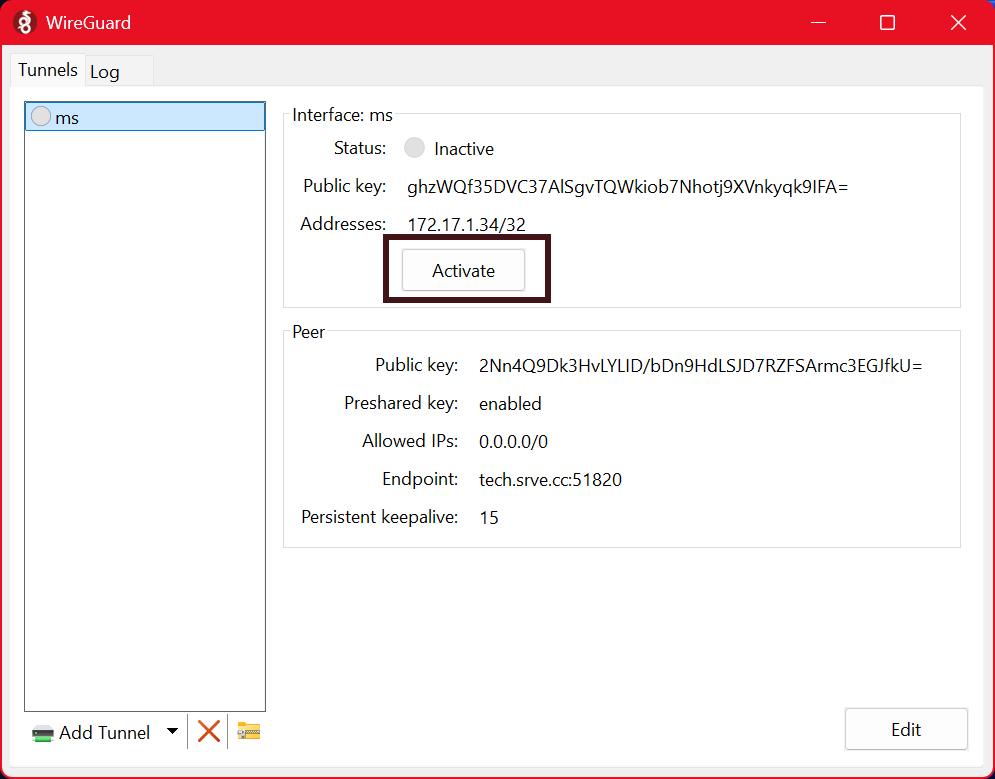Click the gray status circle beside ms entry
995x779 pixels.
[41, 117]
